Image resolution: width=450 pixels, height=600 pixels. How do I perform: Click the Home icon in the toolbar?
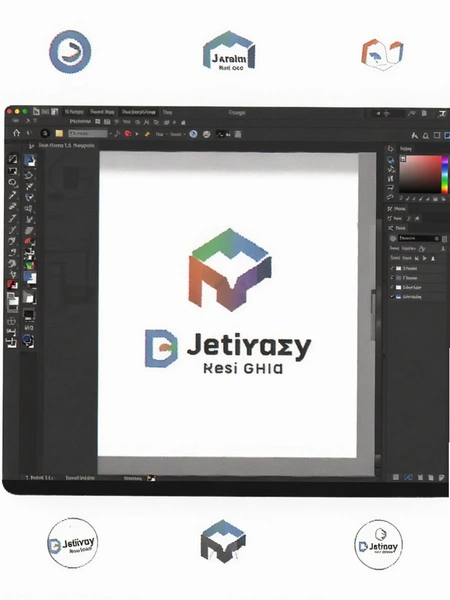point(16,133)
